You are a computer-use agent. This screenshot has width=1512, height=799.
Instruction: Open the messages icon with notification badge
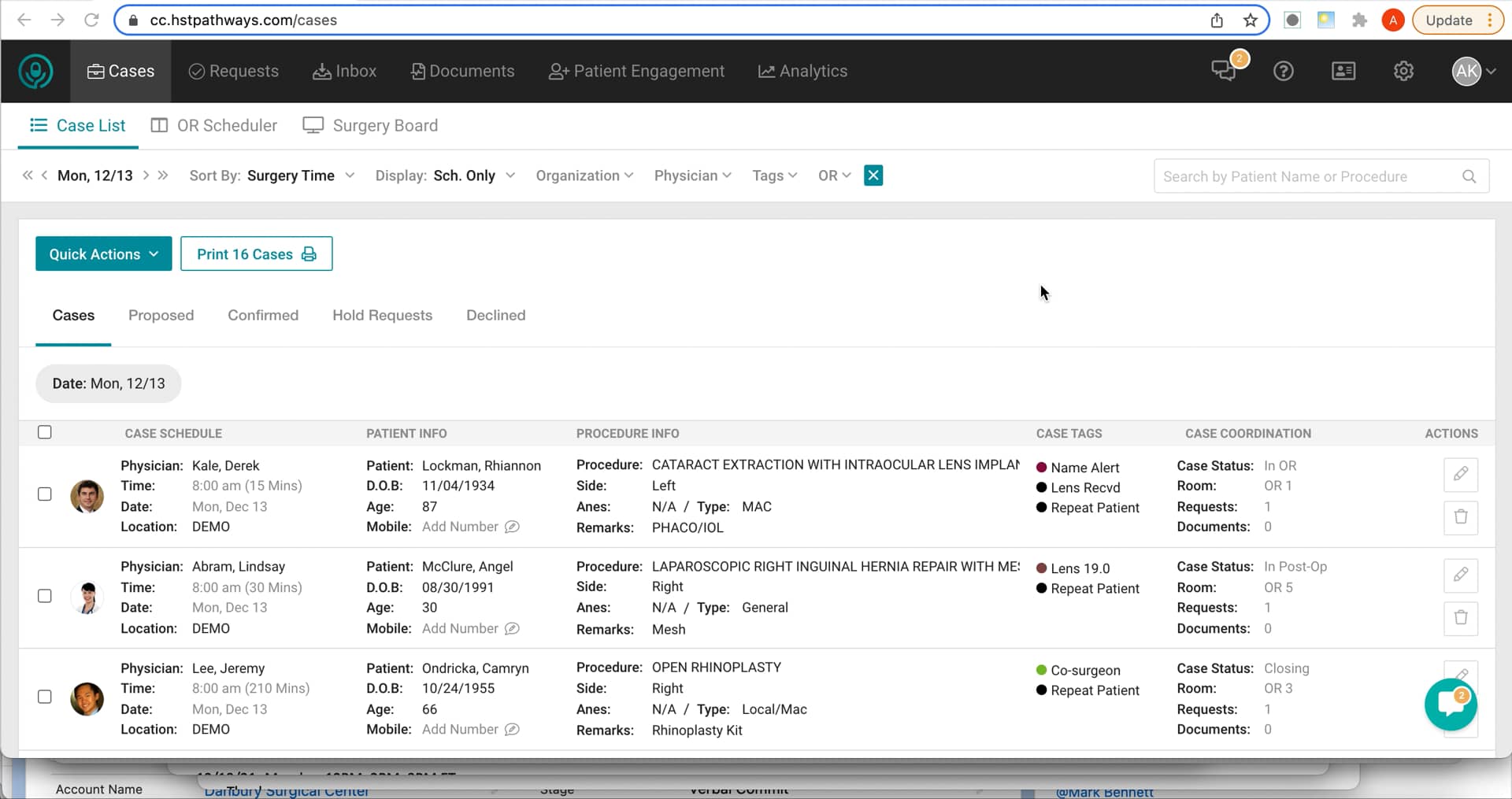click(x=1224, y=71)
